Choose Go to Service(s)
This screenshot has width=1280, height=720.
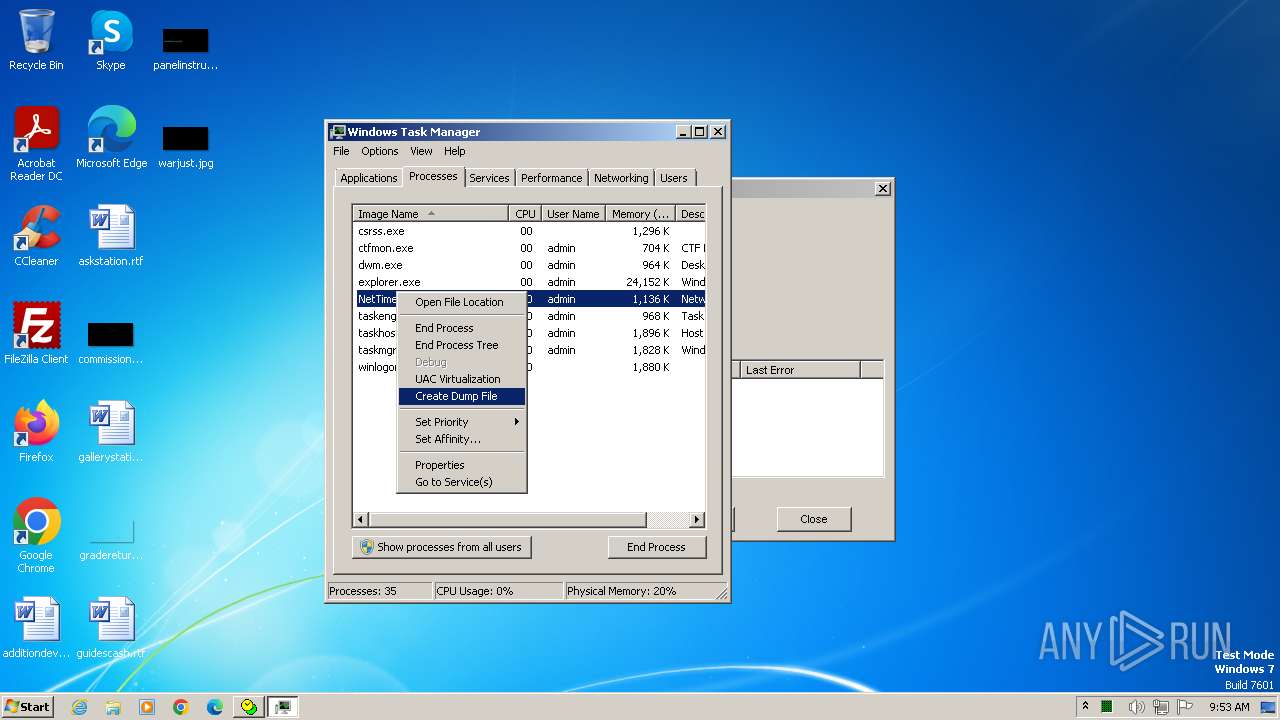tap(461, 482)
